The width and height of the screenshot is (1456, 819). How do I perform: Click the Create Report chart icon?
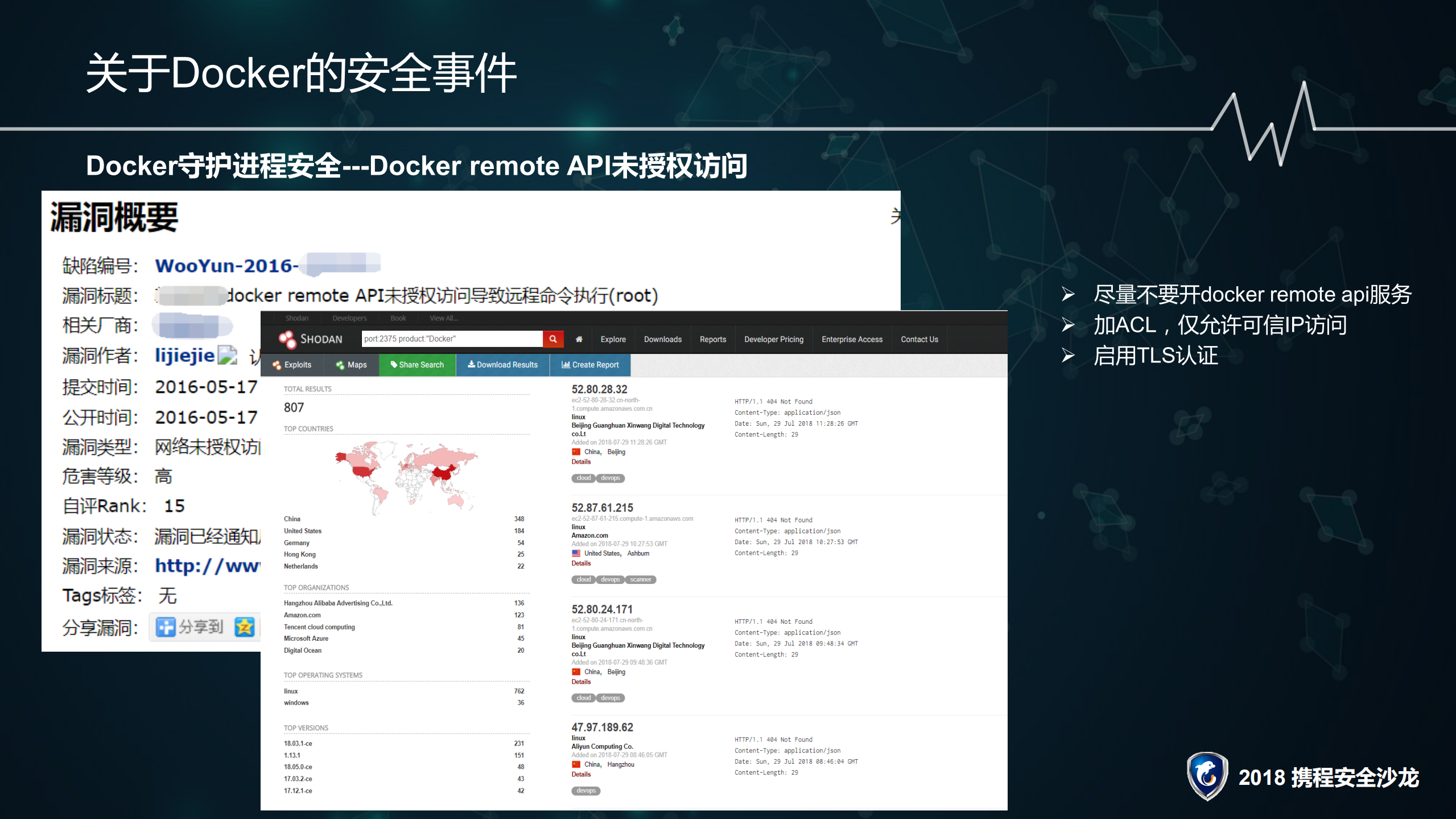pyautogui.click(x=567, y=365)
